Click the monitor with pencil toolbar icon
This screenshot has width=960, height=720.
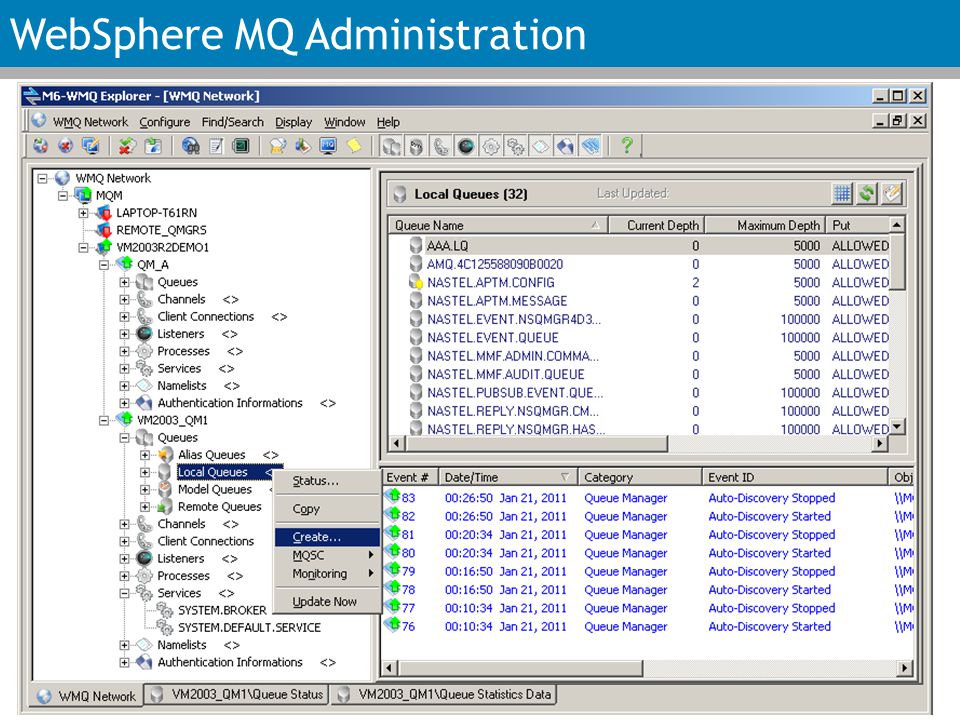[x=91, y=146]
